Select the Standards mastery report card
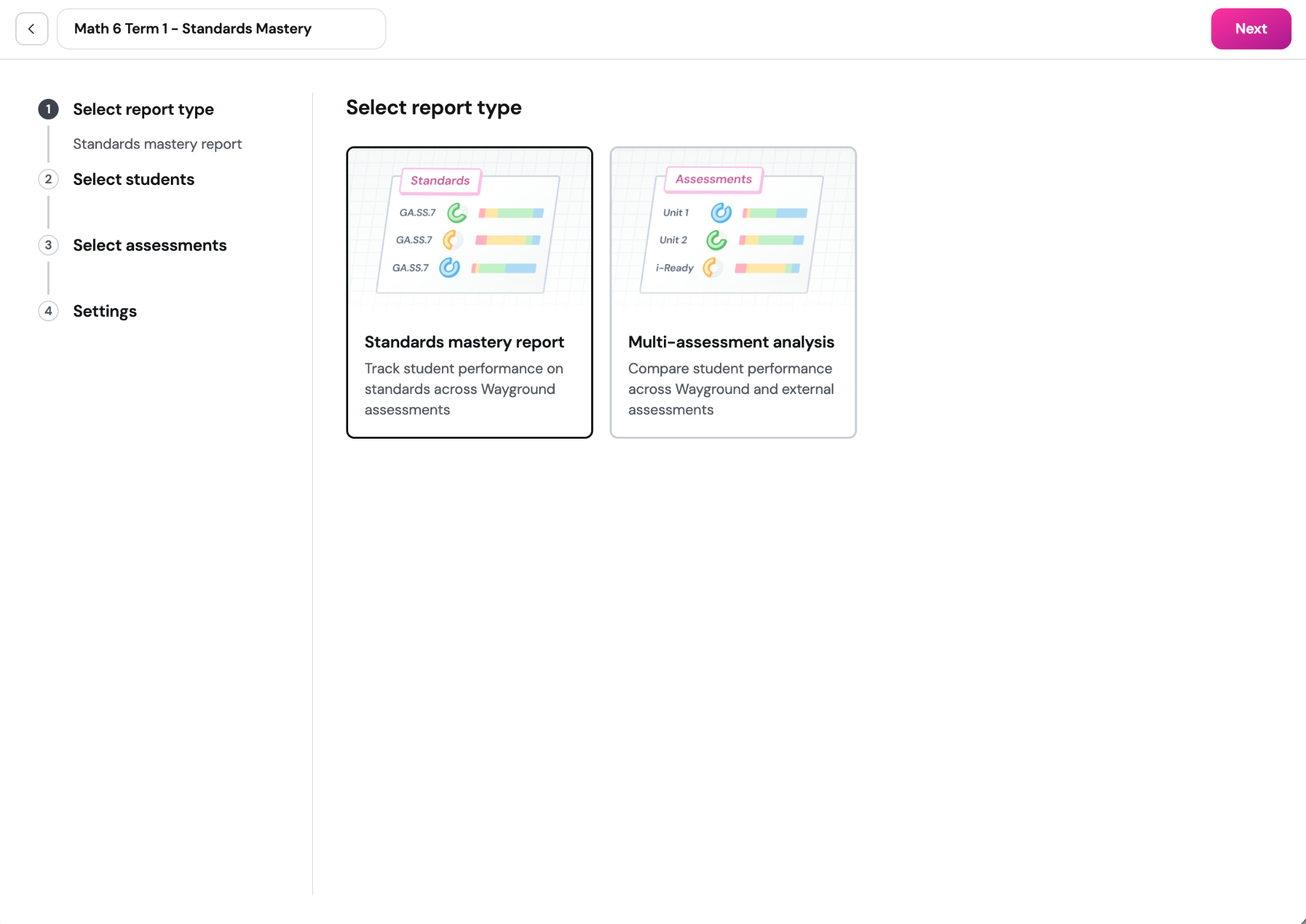Viewport: 1306px width, 924px height. click(x=469, y=293)
